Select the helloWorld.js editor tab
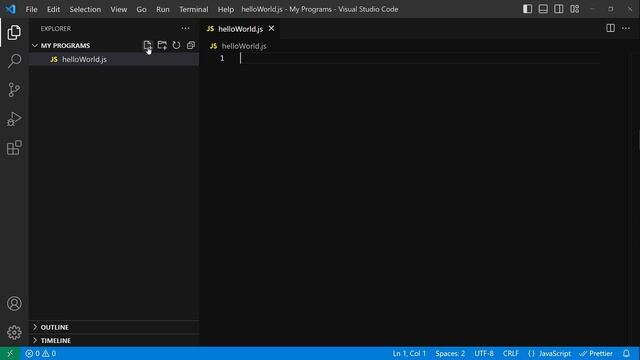Viewport: 640px width, 360px height. [x=240, y=29]
